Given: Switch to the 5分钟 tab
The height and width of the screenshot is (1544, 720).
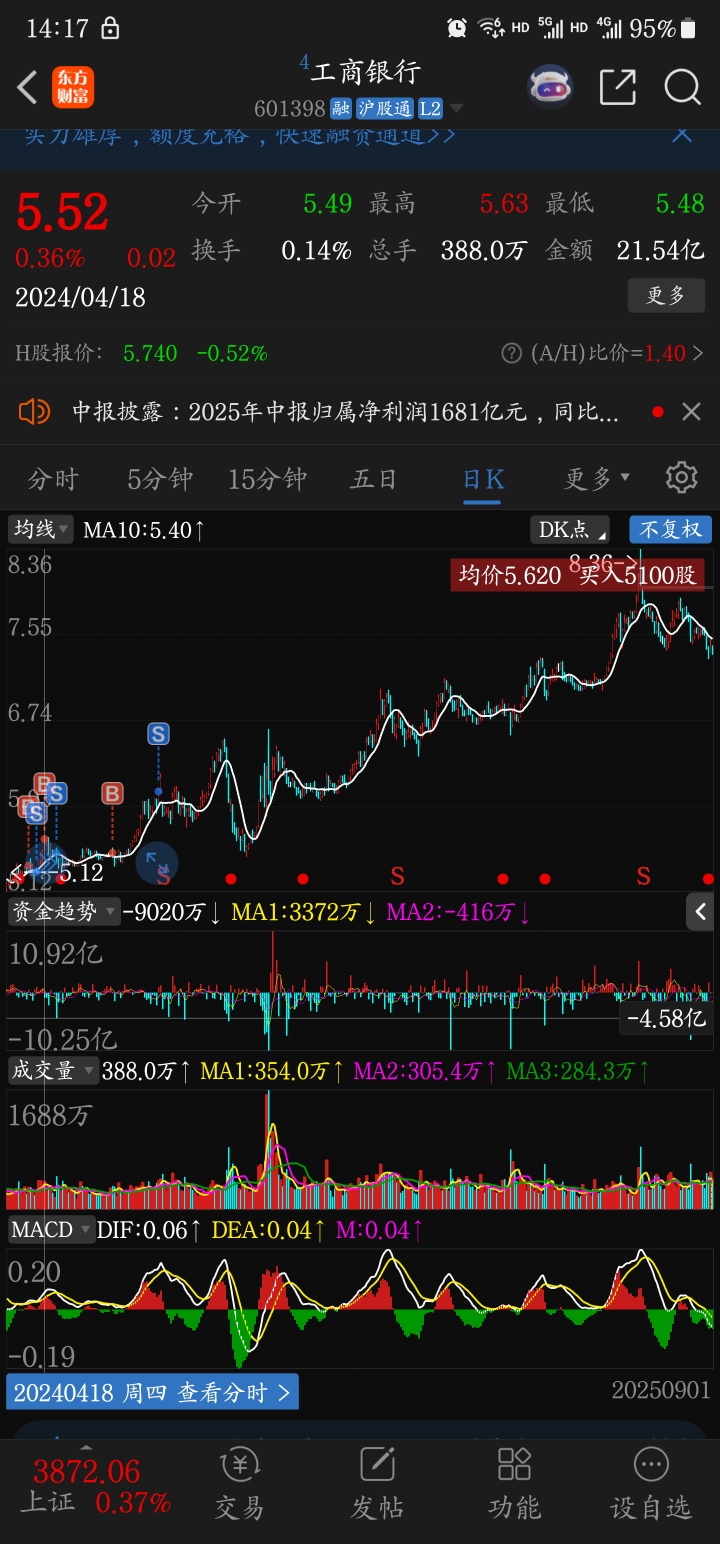Looking at the screenshot, I should coord(160,479).
